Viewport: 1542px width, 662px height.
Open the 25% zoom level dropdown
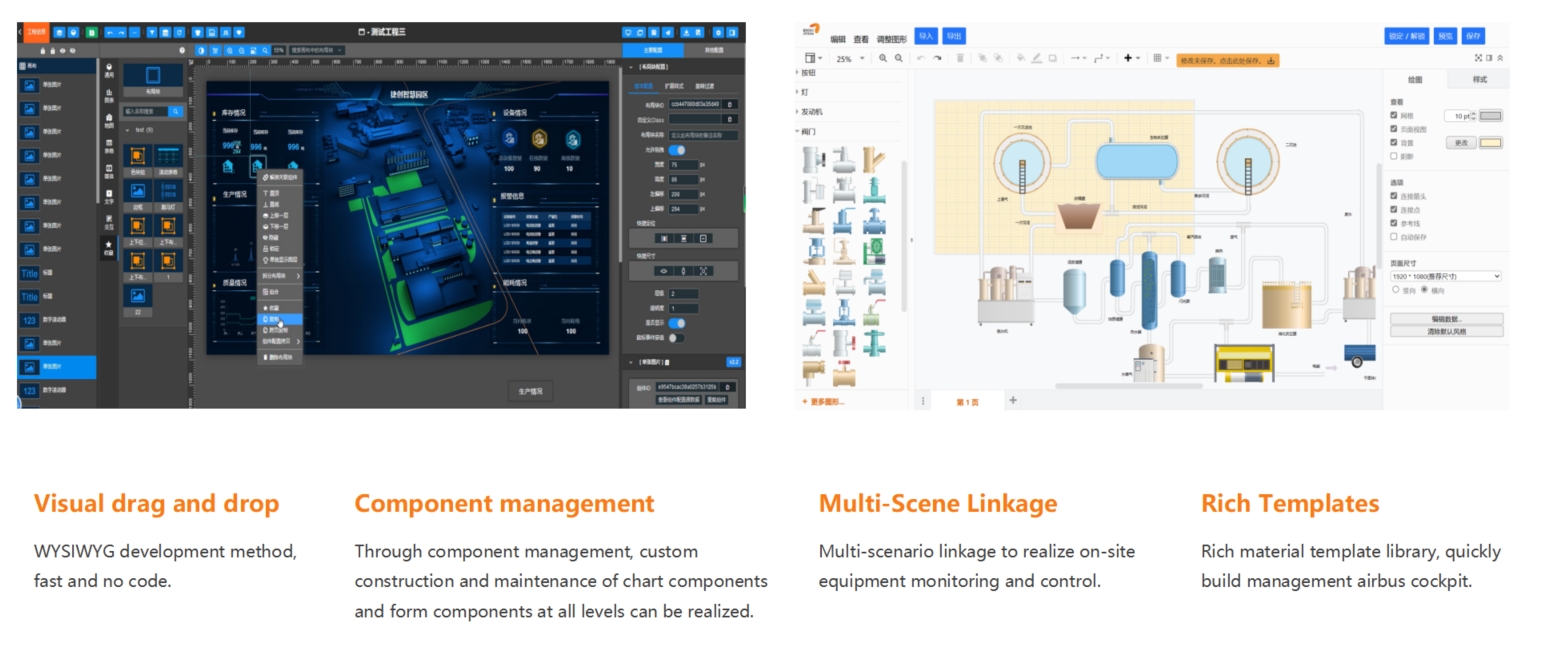tap(850, 59)
